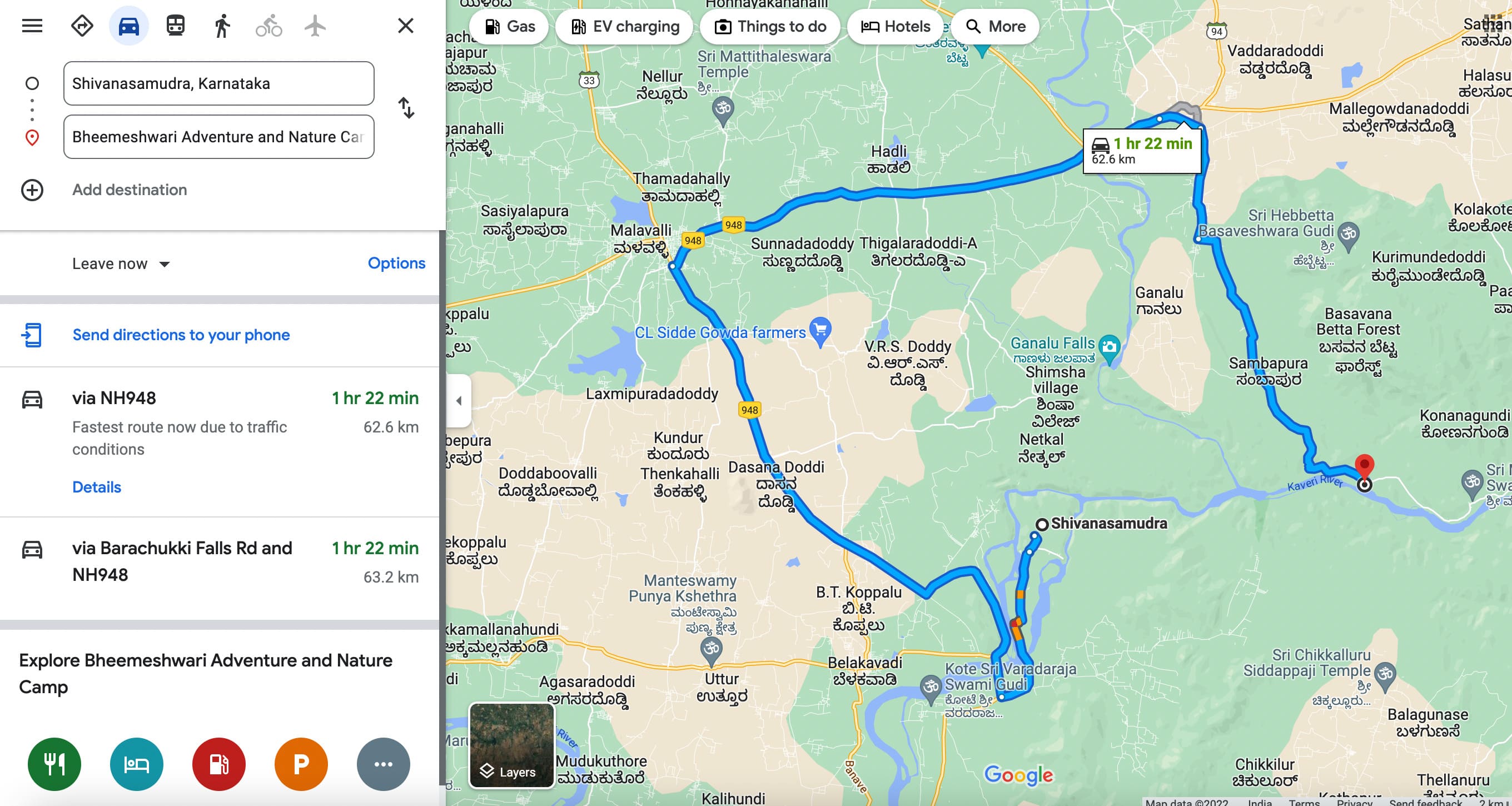
Task: Select the Cycling travel mode
Action: [x=269, y=26]
